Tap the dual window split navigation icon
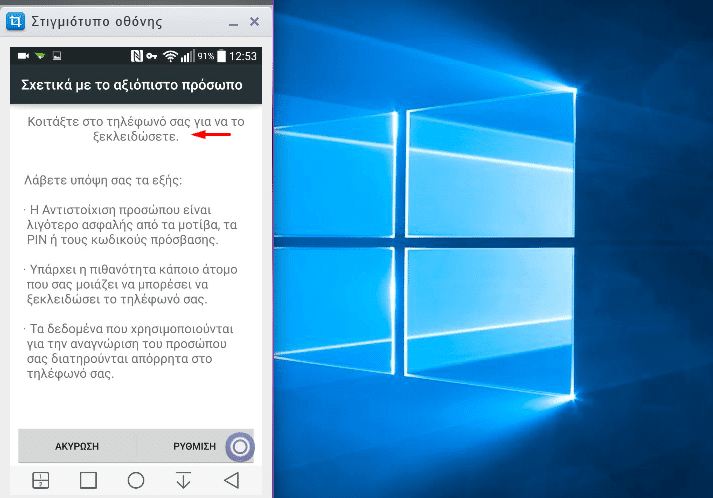Screen dimensions: 713x498 tap(40, 480)
